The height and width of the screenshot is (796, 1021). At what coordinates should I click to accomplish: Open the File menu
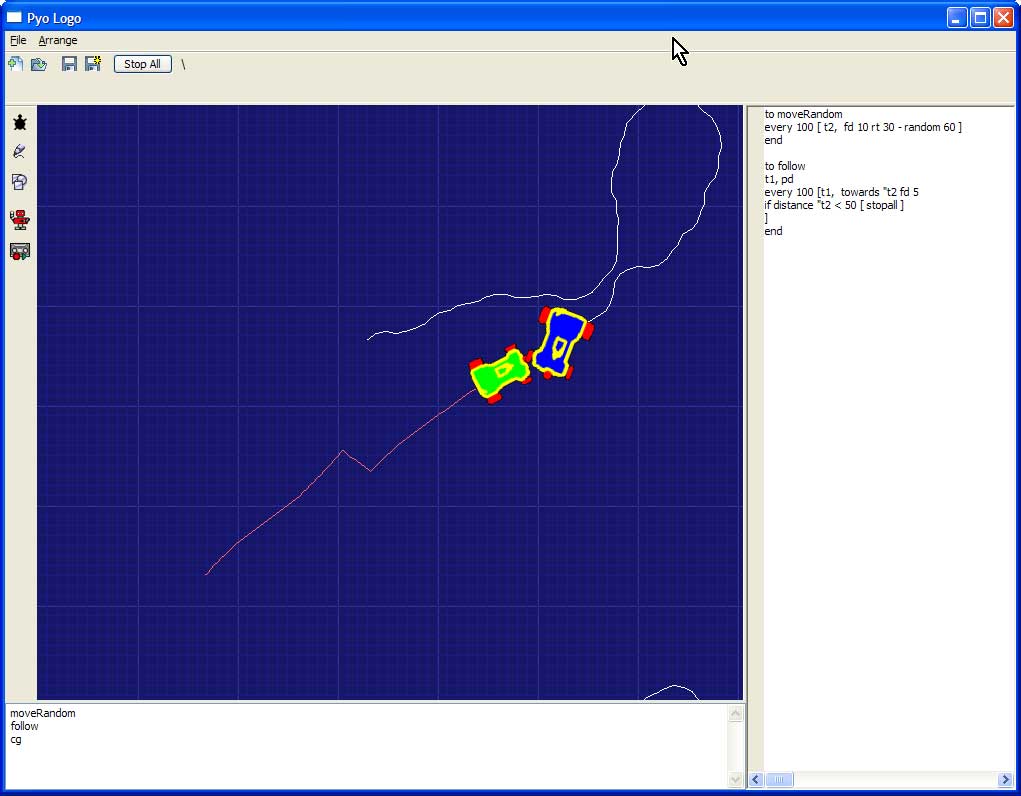coord(18,40)
